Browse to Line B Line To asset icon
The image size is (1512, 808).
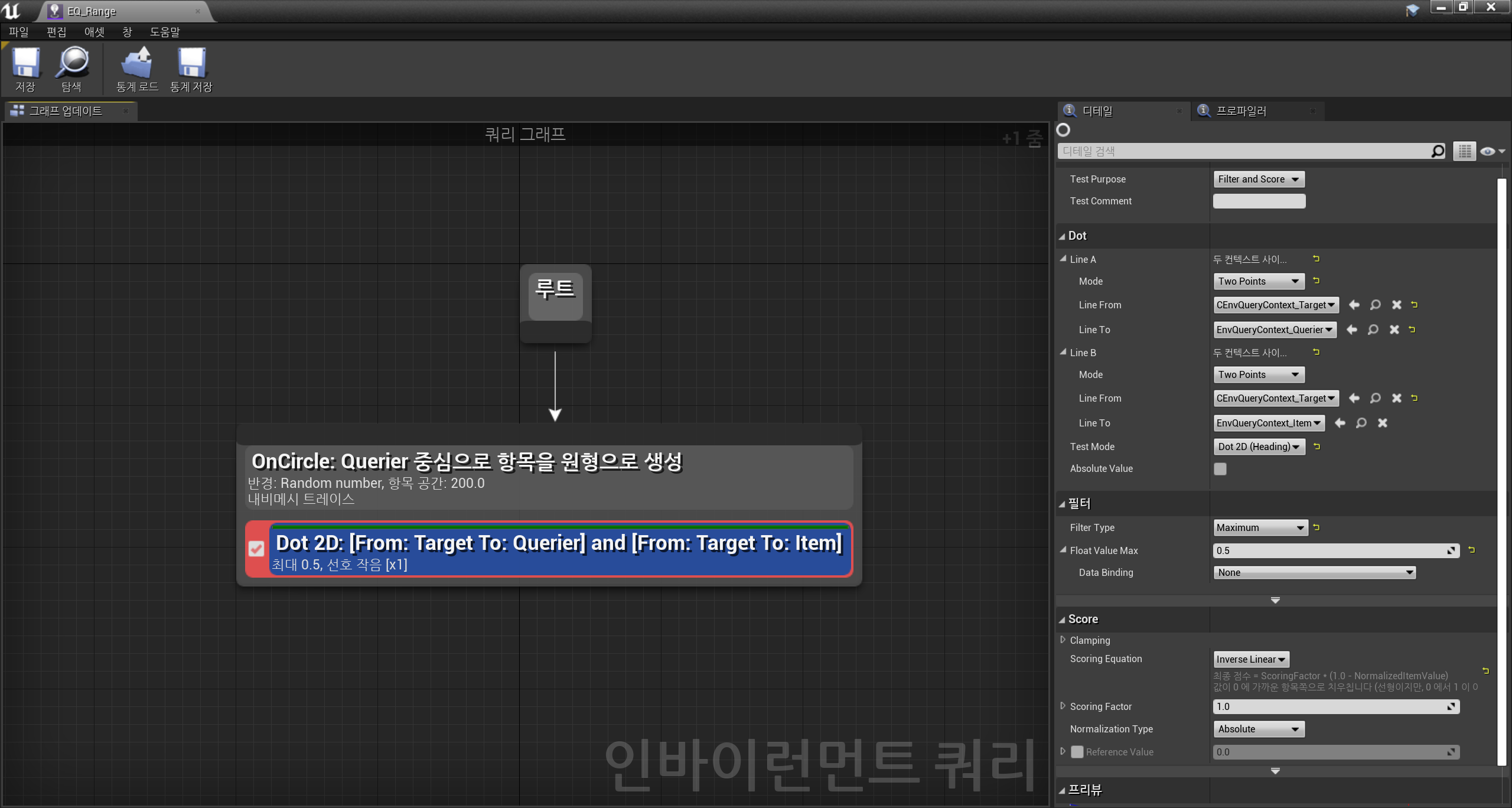(1361, 423)
